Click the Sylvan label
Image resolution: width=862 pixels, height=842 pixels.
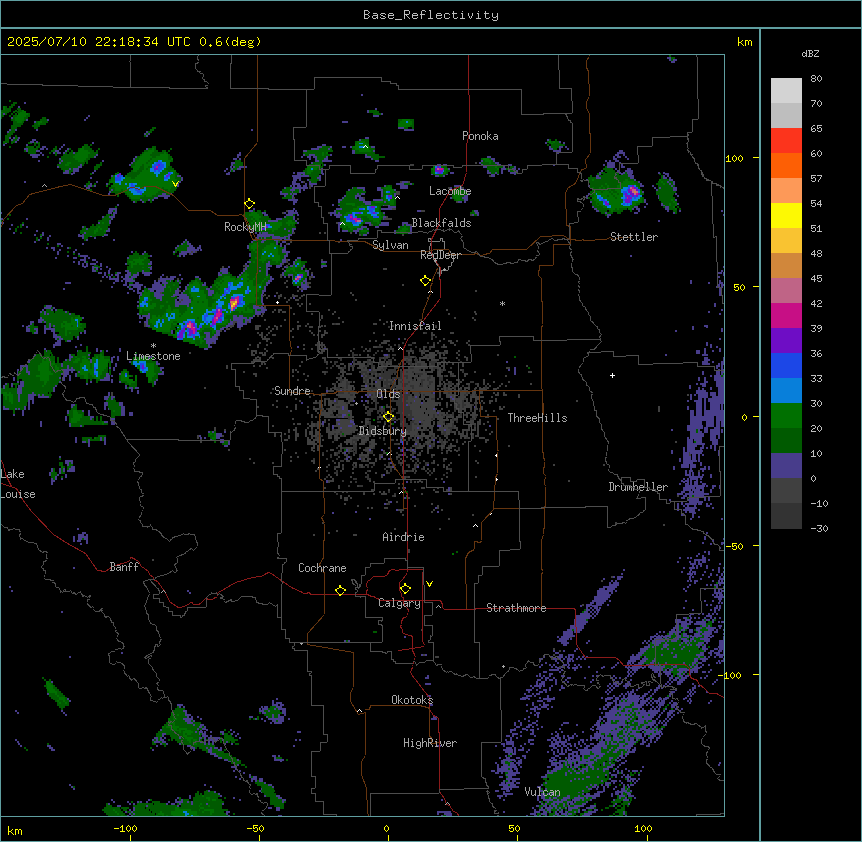[390, 245]
